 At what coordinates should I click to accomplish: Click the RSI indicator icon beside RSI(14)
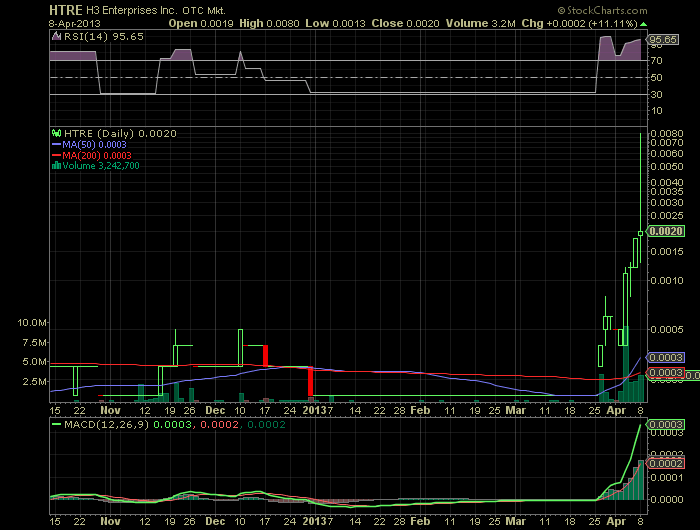56,37
